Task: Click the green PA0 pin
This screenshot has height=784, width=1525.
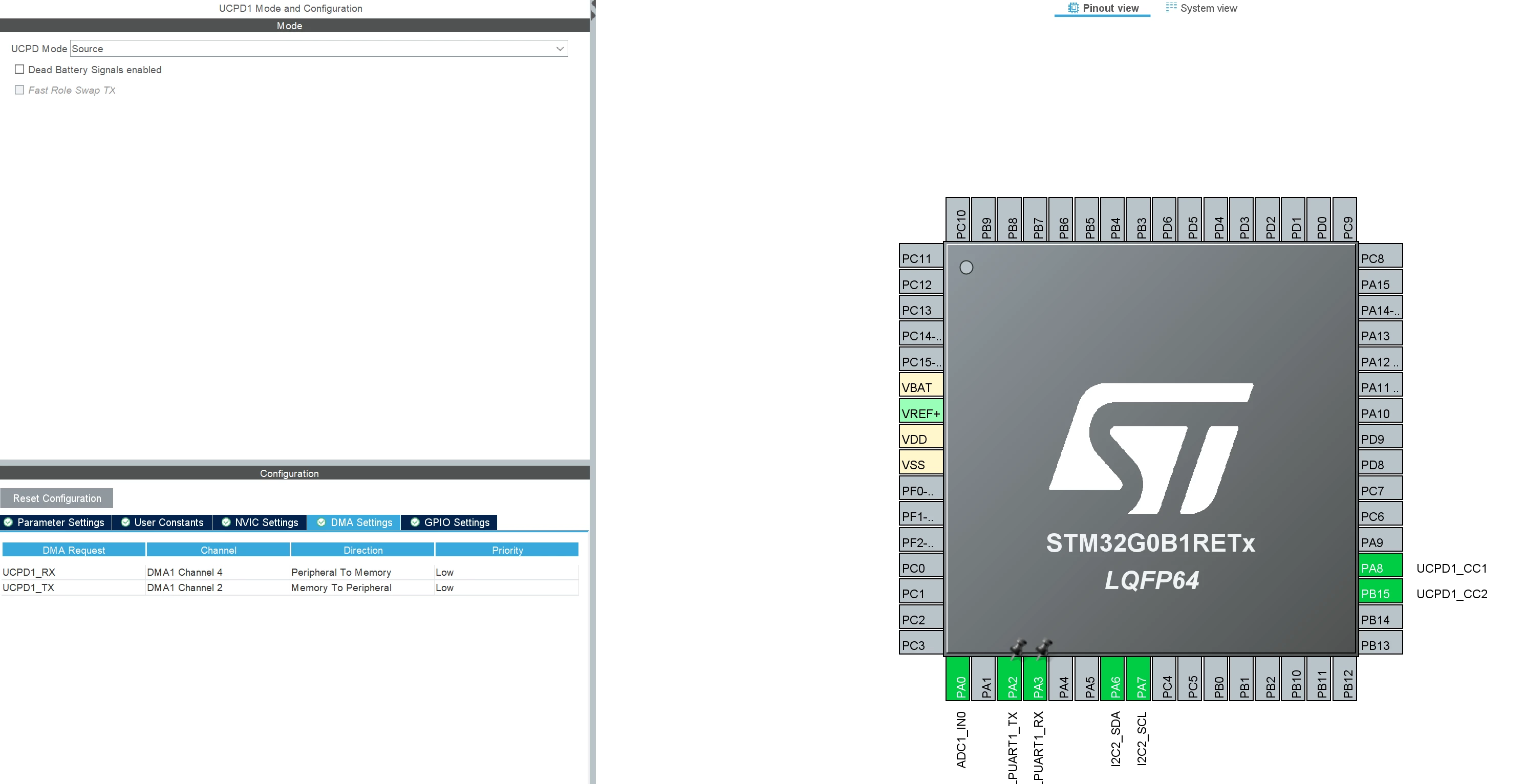Action: point(958,679)
